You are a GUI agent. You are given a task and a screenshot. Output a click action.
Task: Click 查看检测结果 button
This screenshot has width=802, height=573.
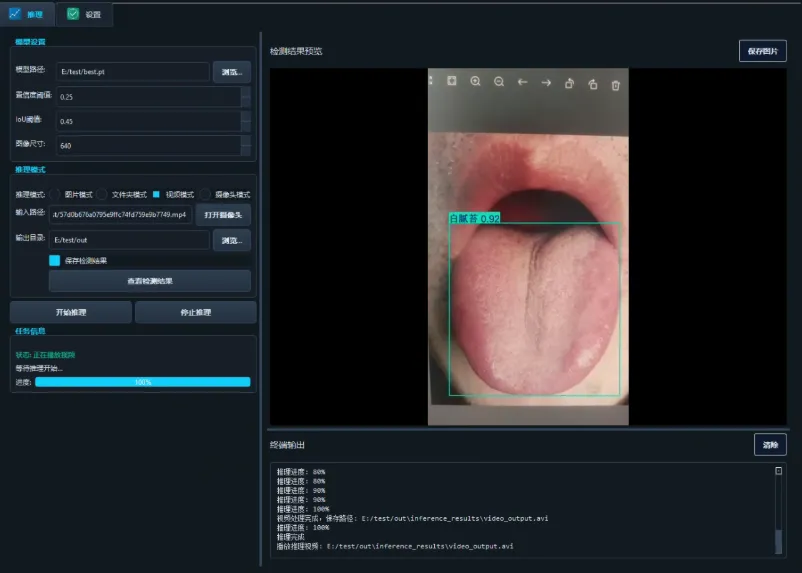point(150,281)
